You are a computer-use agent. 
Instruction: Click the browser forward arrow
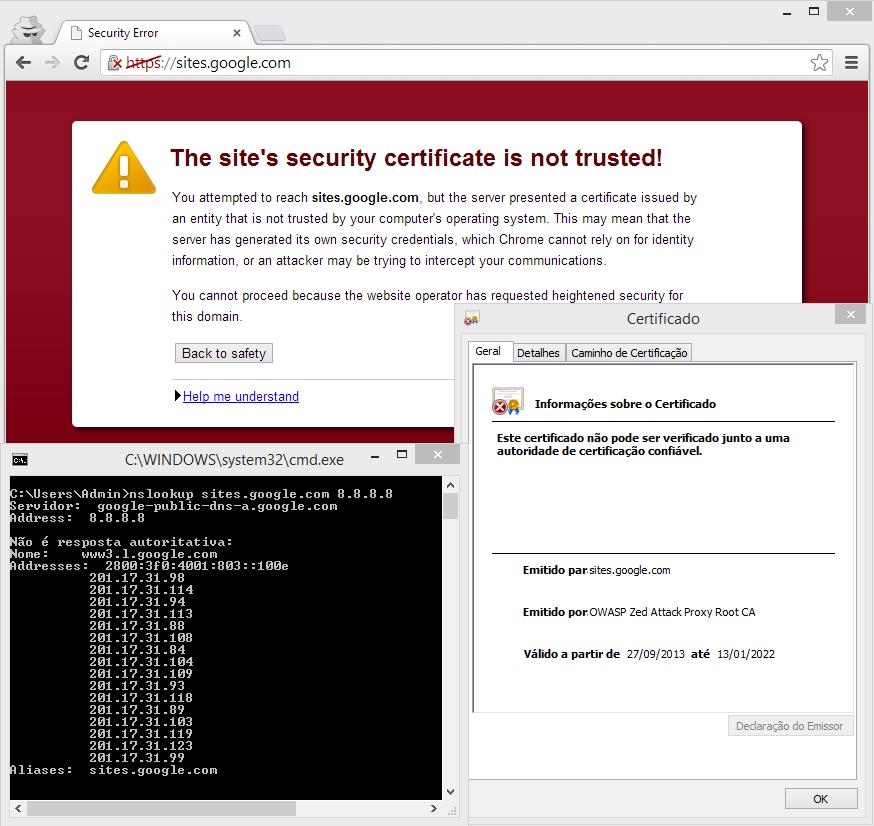click(52, 63)
